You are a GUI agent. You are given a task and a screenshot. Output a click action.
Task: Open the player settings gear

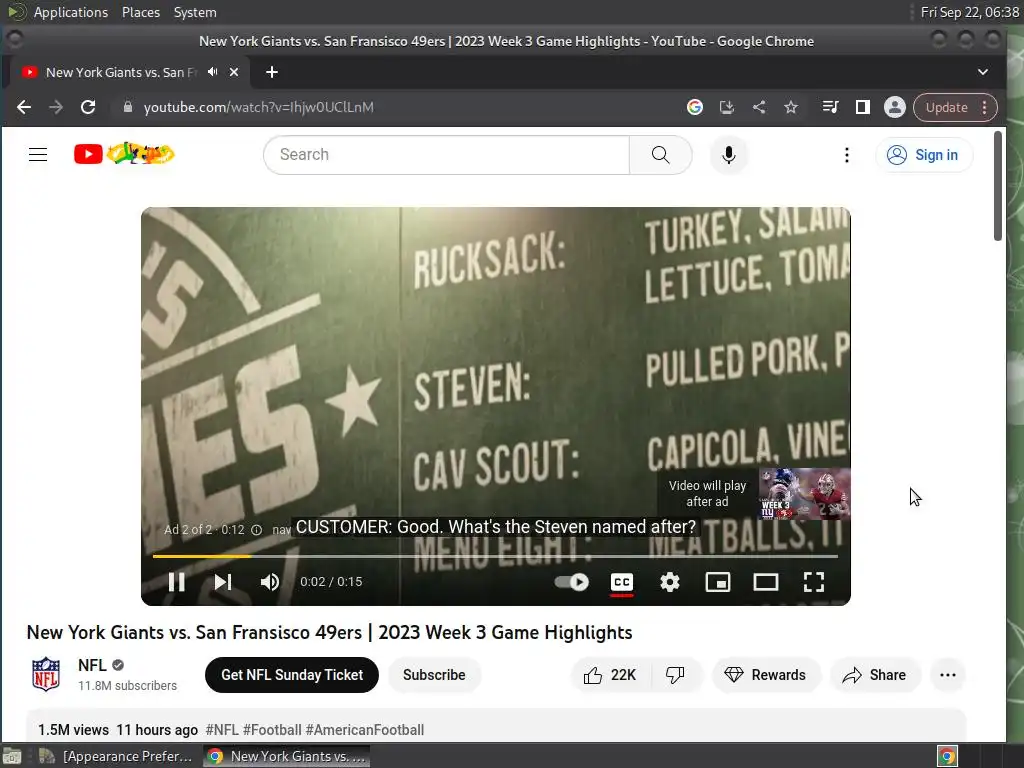pos(669,582)
